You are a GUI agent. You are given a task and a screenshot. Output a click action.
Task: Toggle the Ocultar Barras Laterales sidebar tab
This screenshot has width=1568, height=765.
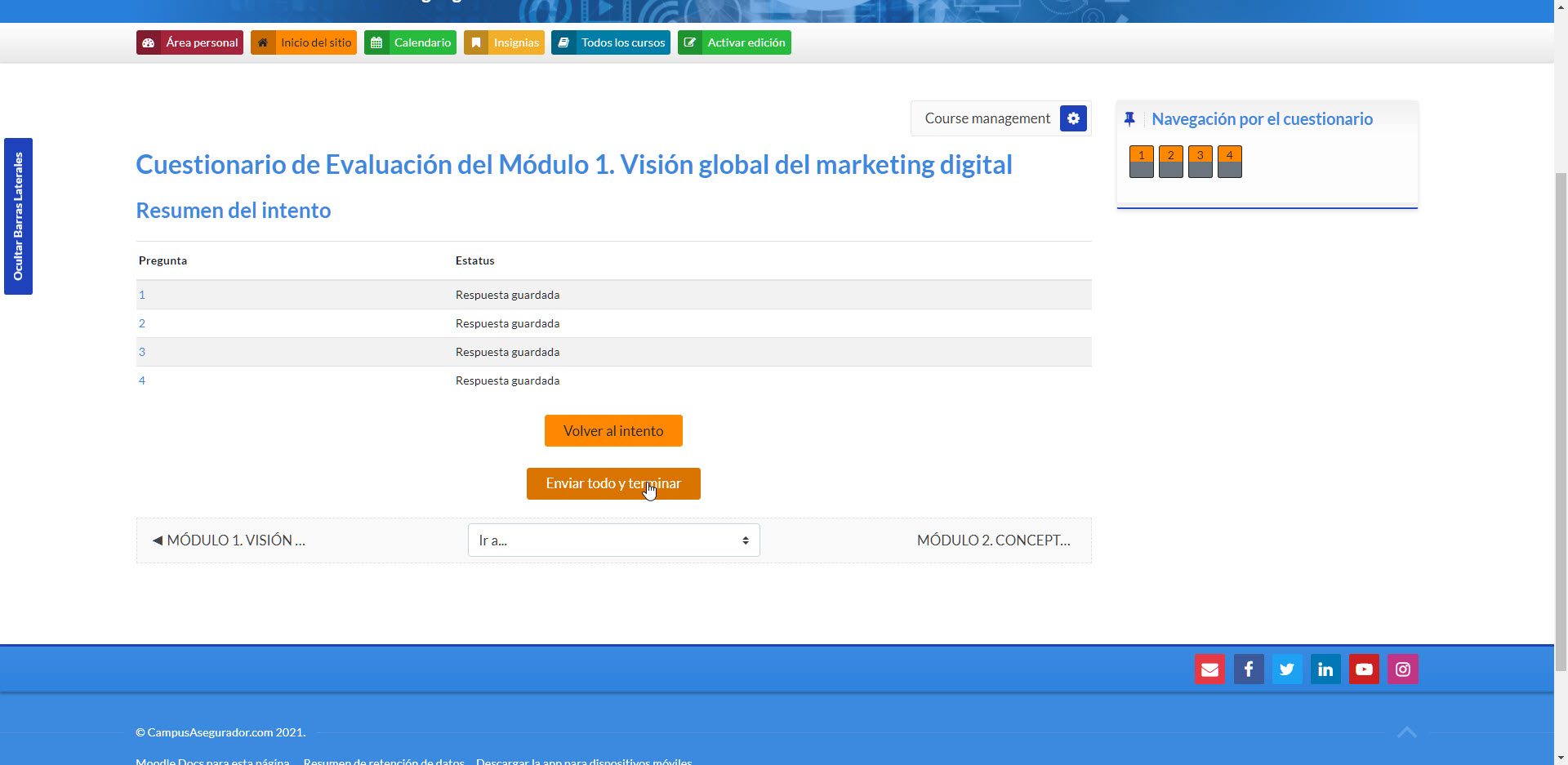tap(18, 216)
